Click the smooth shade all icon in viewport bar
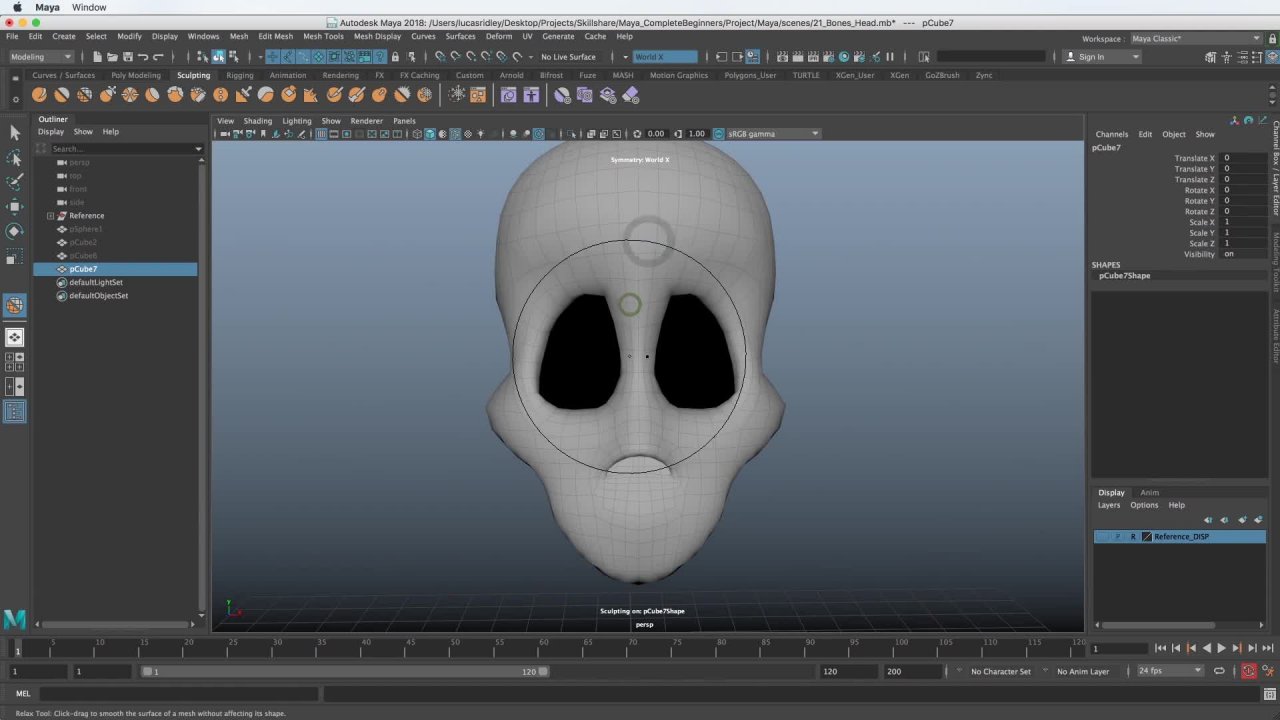This screenshot has width=1280, height=720. pyautogui.click(x=430, y=133)
